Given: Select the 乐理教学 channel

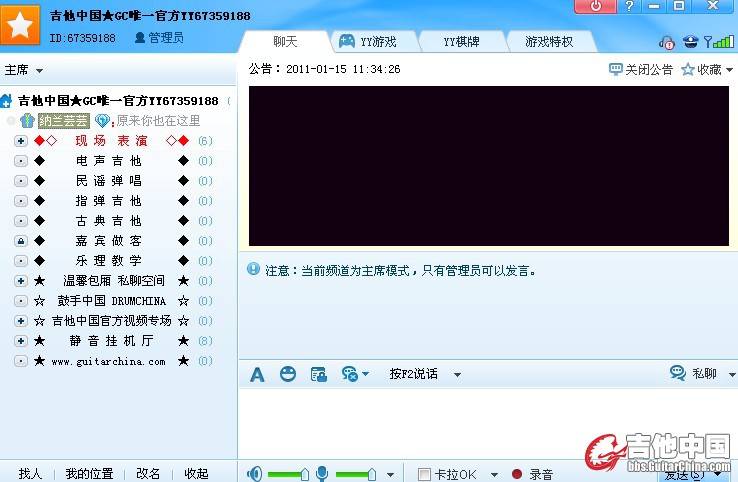Looking at the screenshot, I should pos(108,261).
